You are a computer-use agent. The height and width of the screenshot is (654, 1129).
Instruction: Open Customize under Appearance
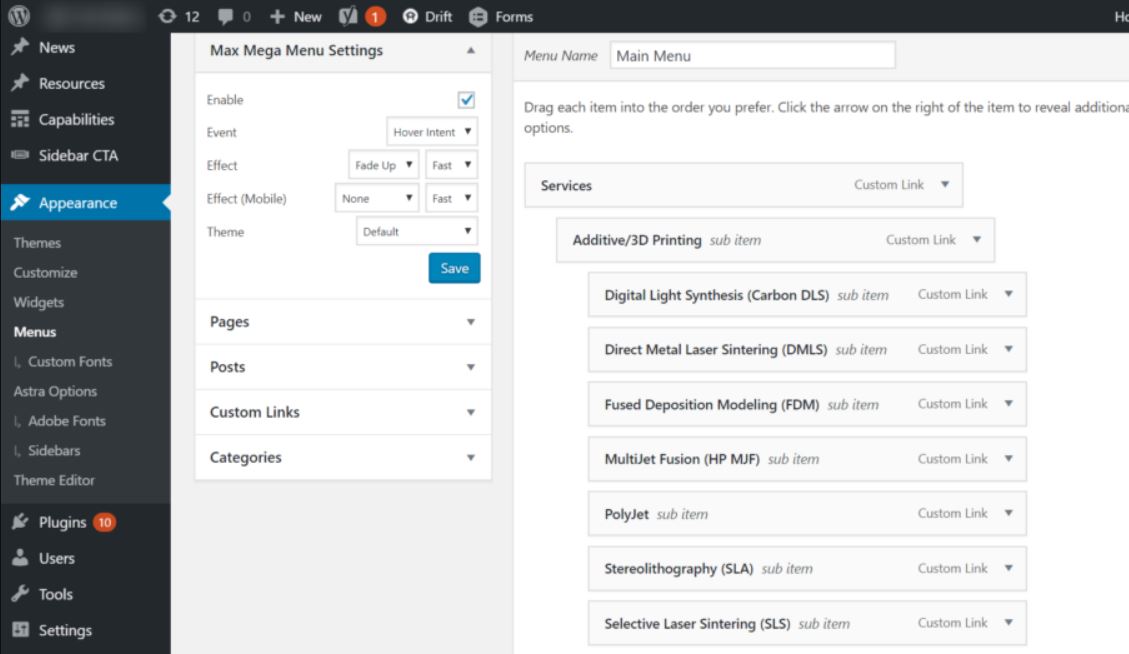pyautogui.click(x=45, y=272)
